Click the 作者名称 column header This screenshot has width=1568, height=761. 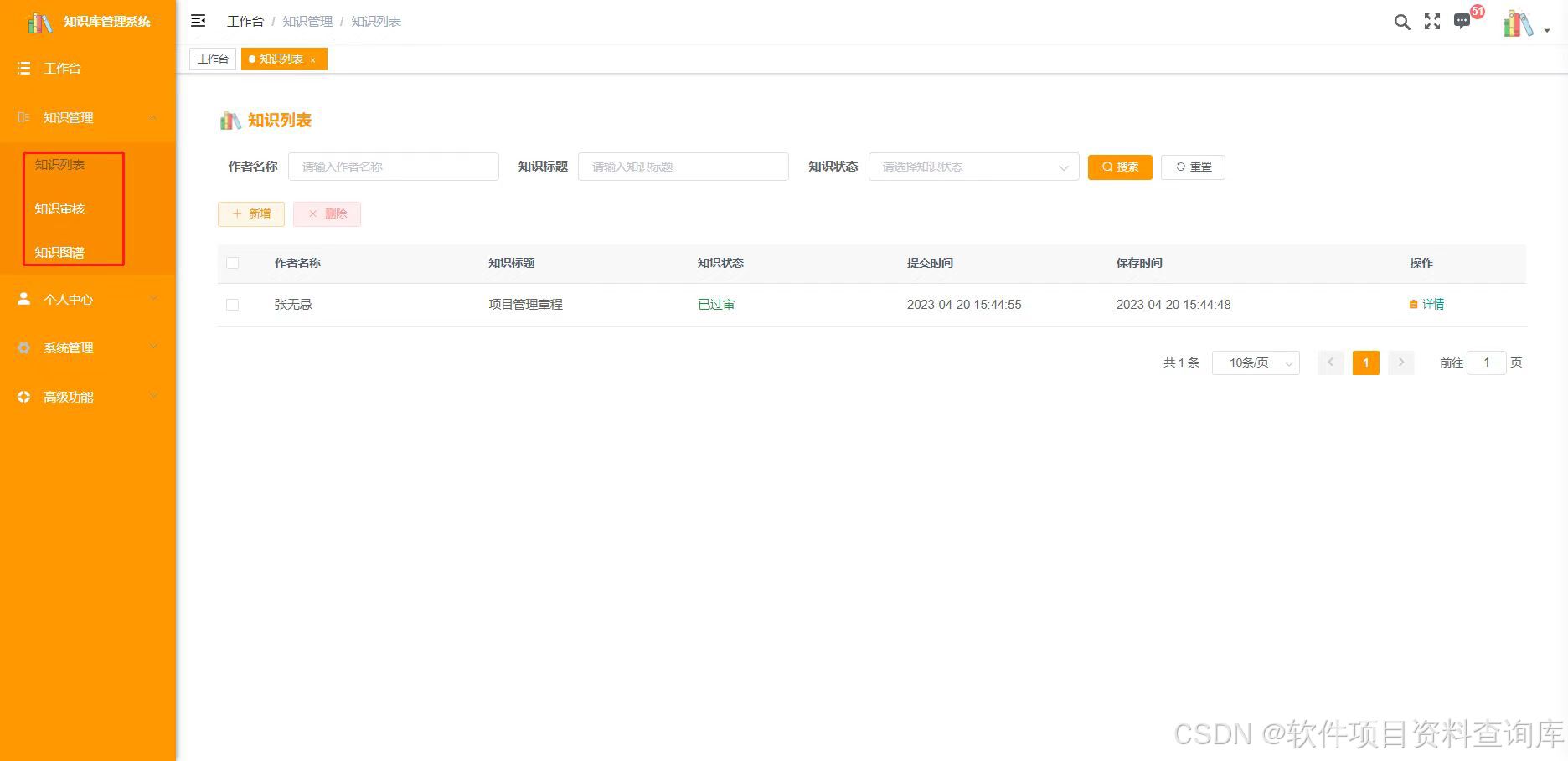pos(297,263)
